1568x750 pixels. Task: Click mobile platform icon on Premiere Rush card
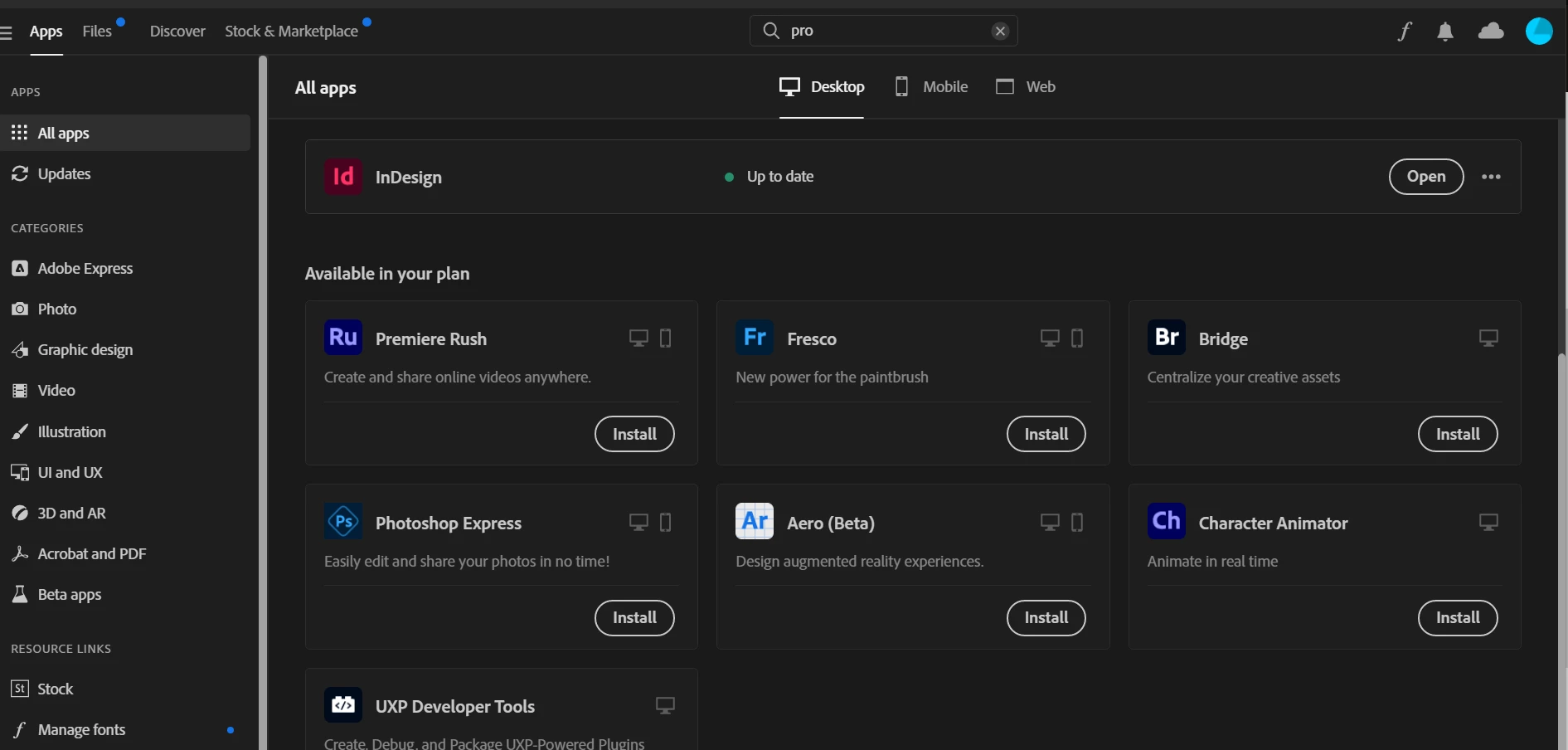(665, 338)
